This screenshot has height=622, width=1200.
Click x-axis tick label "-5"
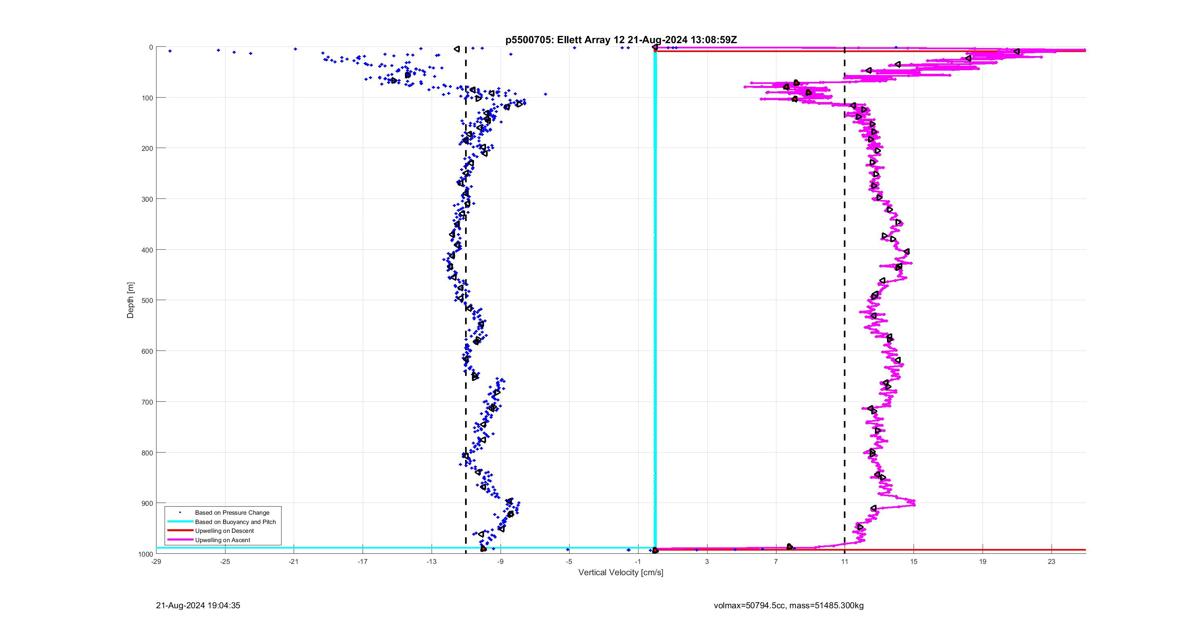(569, 561)
